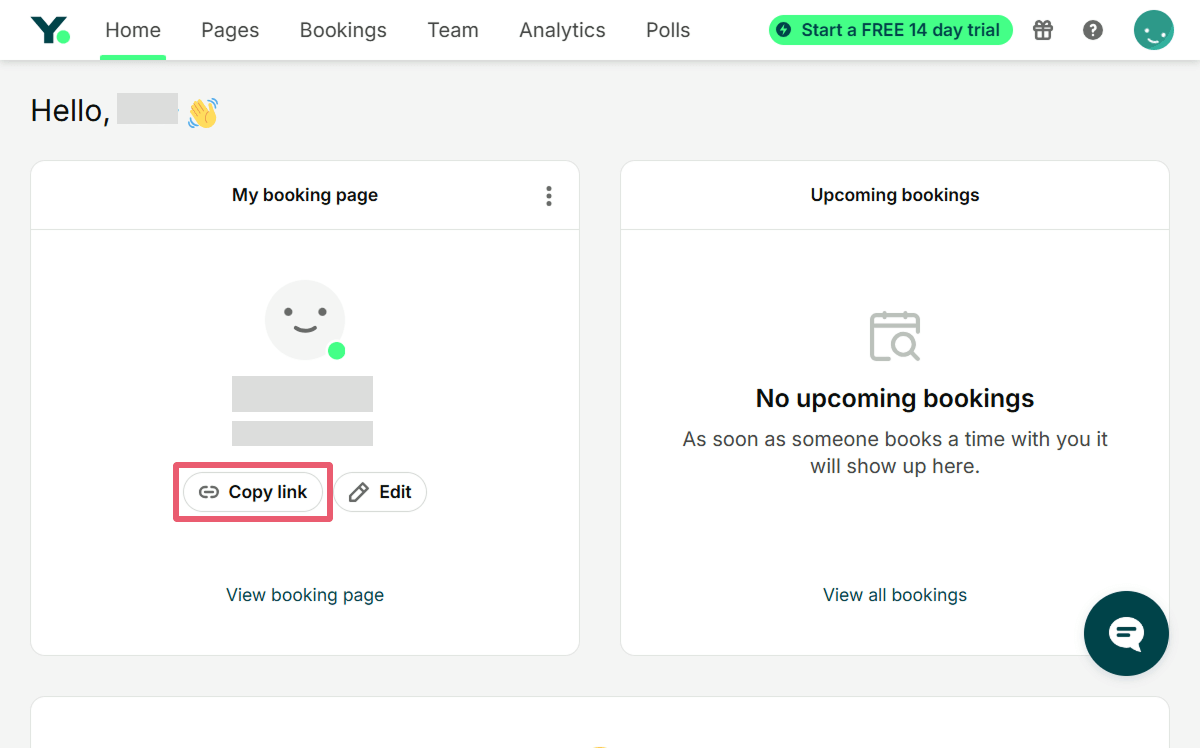Click the Edit booking page button
Image resolution: width=1200 pixels, height=748 pixels.
click(380, 492)
